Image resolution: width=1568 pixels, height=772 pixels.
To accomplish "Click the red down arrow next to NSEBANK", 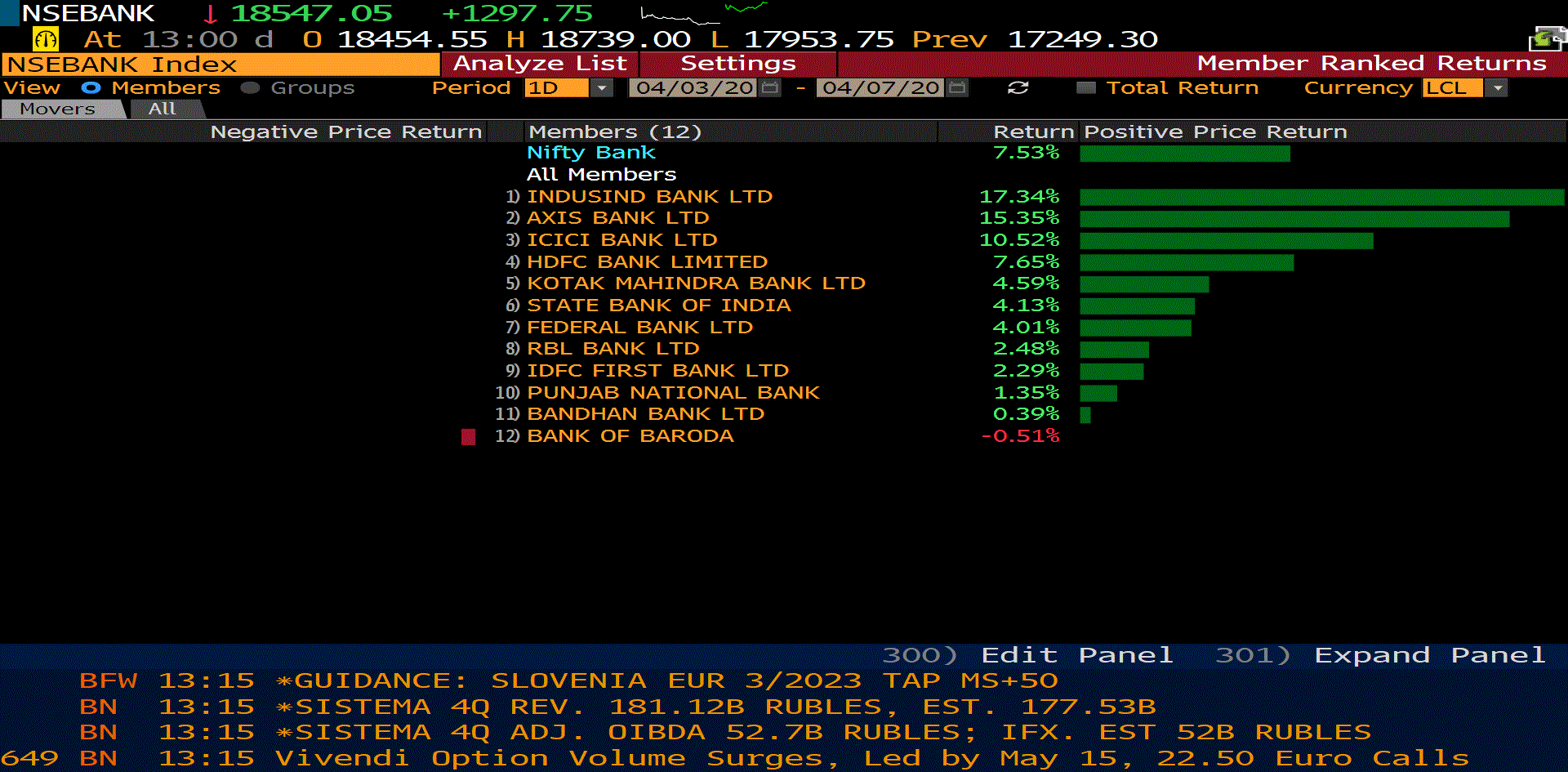I will (210, 14).
